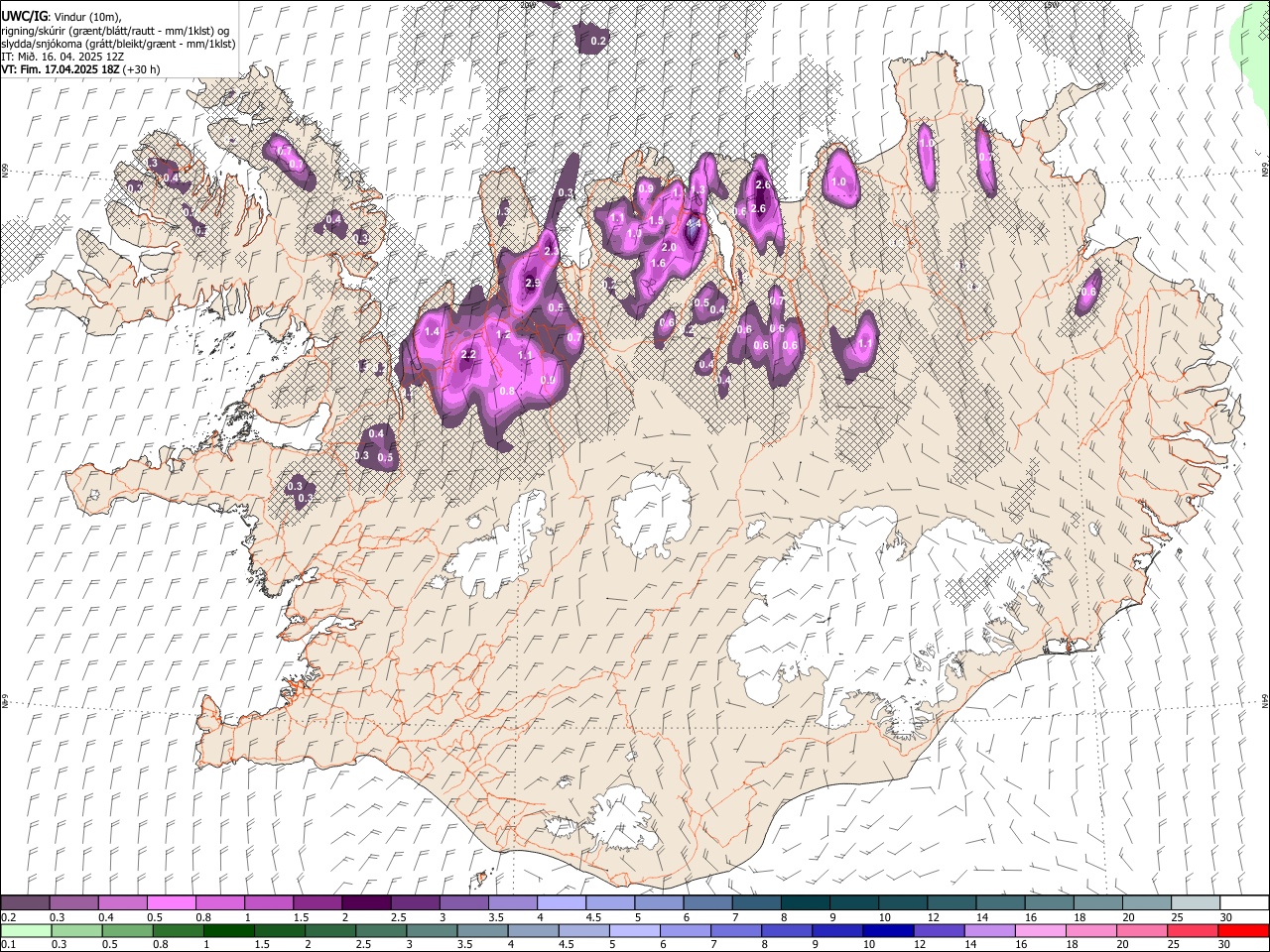The height and width of the screenshot is (952, 1270).
Task: Pick upper legend swatch between 18 and 20
Action: (x=1097, y=902)
